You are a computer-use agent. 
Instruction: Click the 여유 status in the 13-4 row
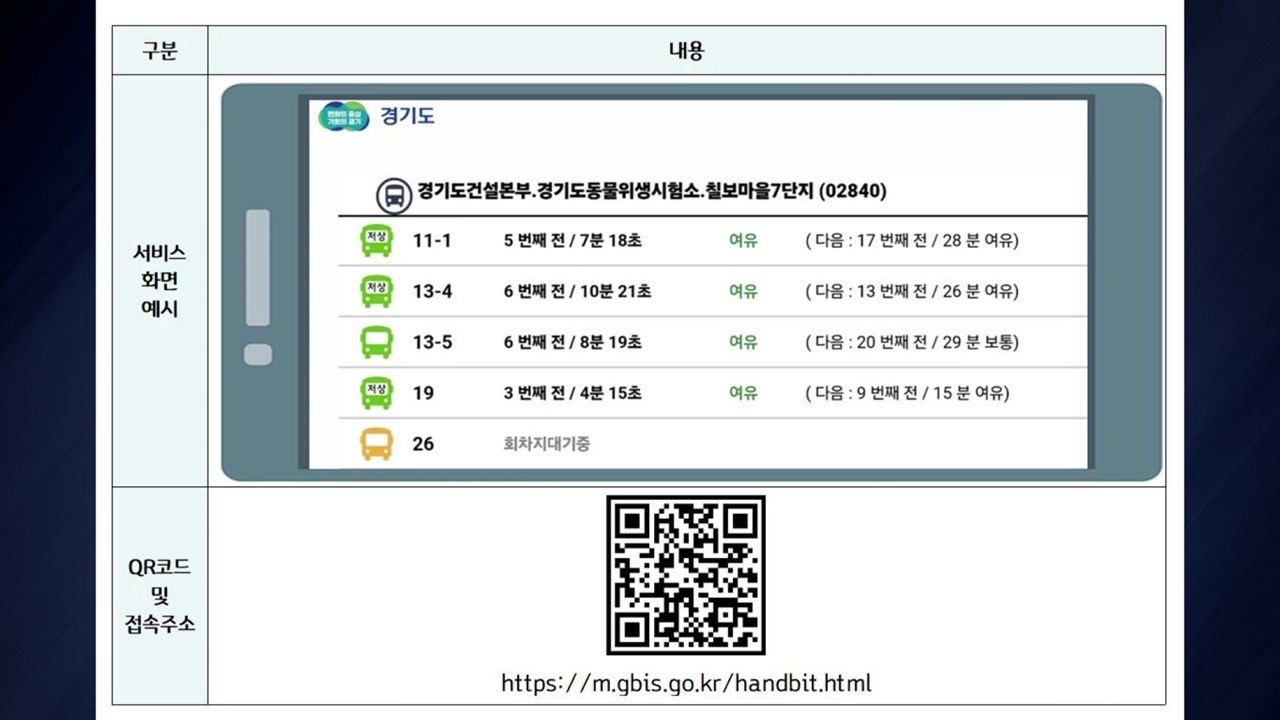click(743, 292)
